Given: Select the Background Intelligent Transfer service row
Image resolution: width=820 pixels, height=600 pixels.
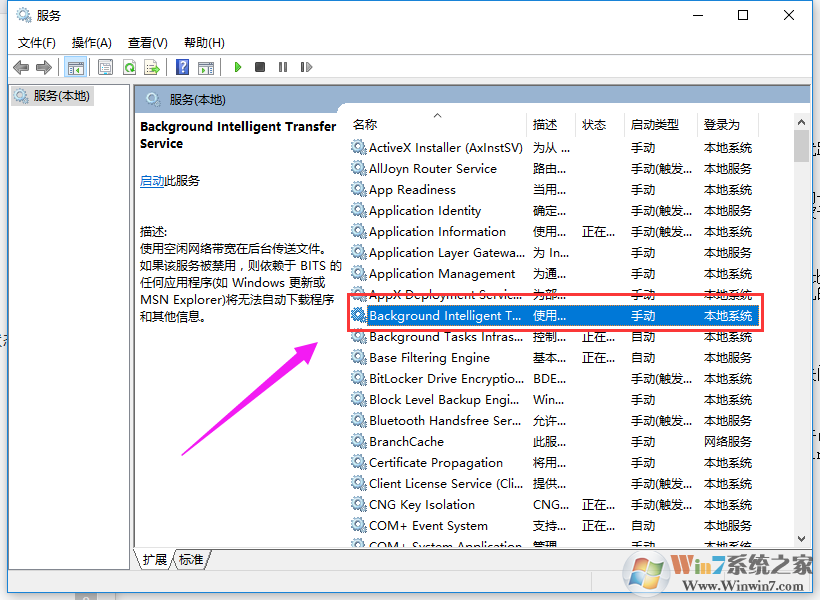Looking at the screenshot, I should click(554, 315).
